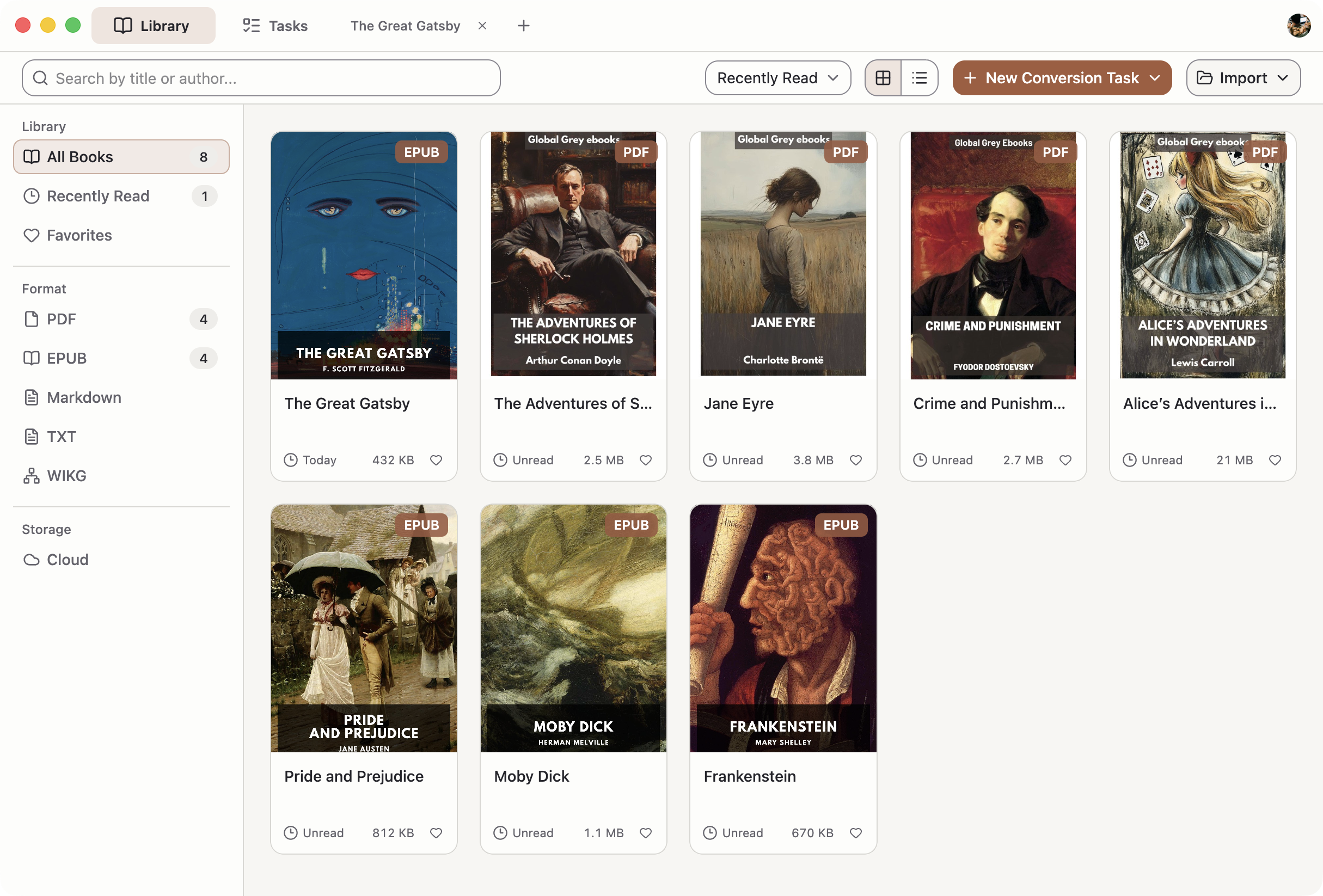Filter by WIKG format
1323x896 pixels.
(x=121, y=475)
